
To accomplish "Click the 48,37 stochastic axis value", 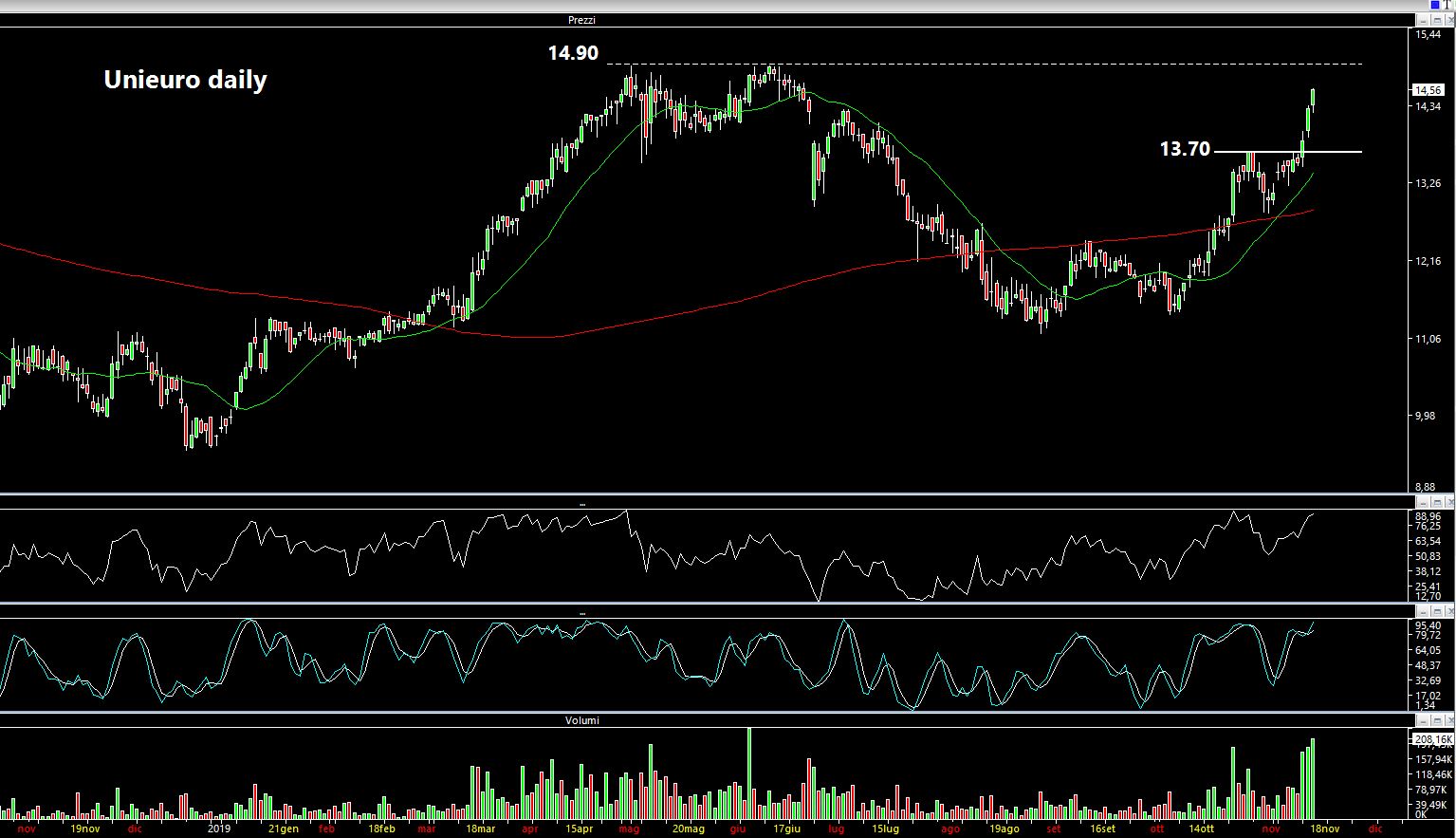I will tap(1428, 666).
